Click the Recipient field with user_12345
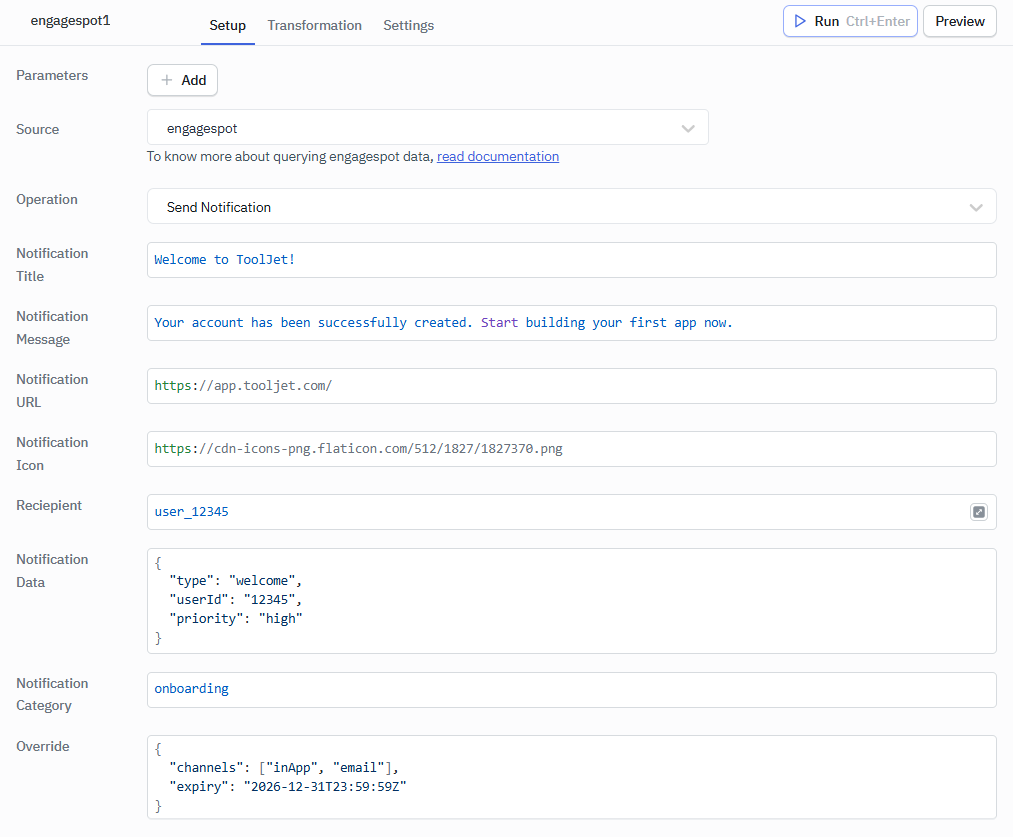This screenshot has height=837, width=1013. click(555, 512)
